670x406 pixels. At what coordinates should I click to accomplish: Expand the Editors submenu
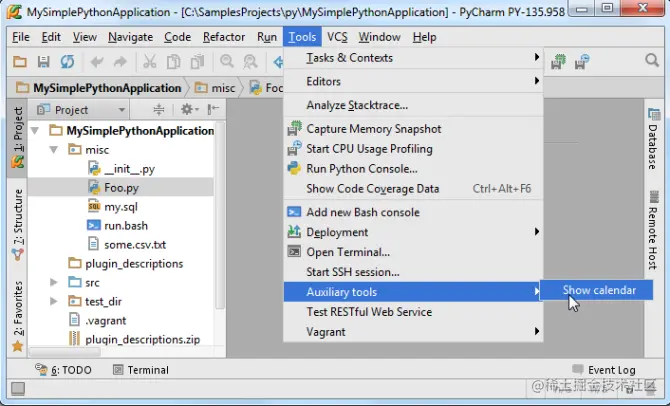(x=413, y=81)
